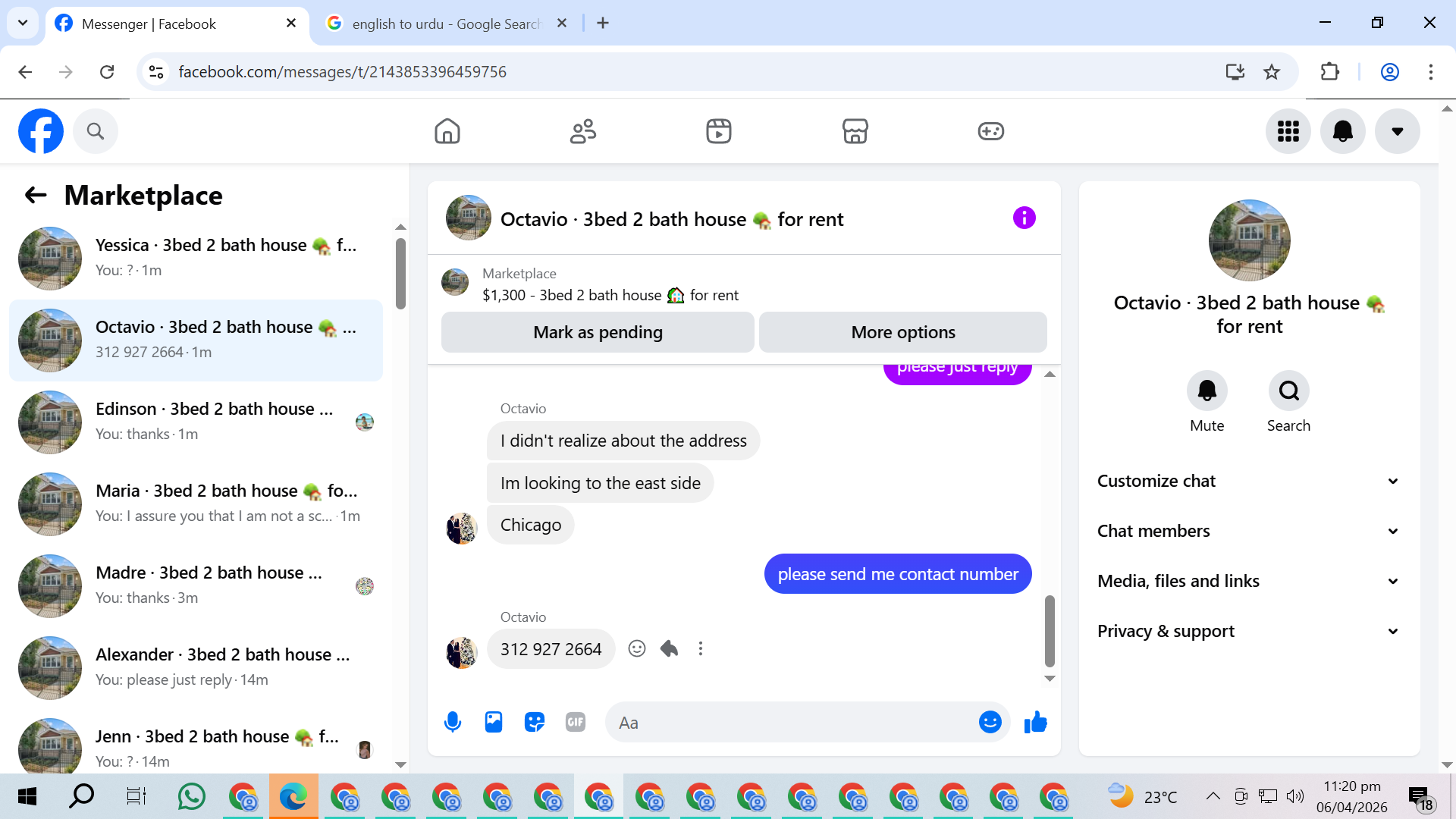
Task: Open the $1,300 listing link
Action: point(610,295)
